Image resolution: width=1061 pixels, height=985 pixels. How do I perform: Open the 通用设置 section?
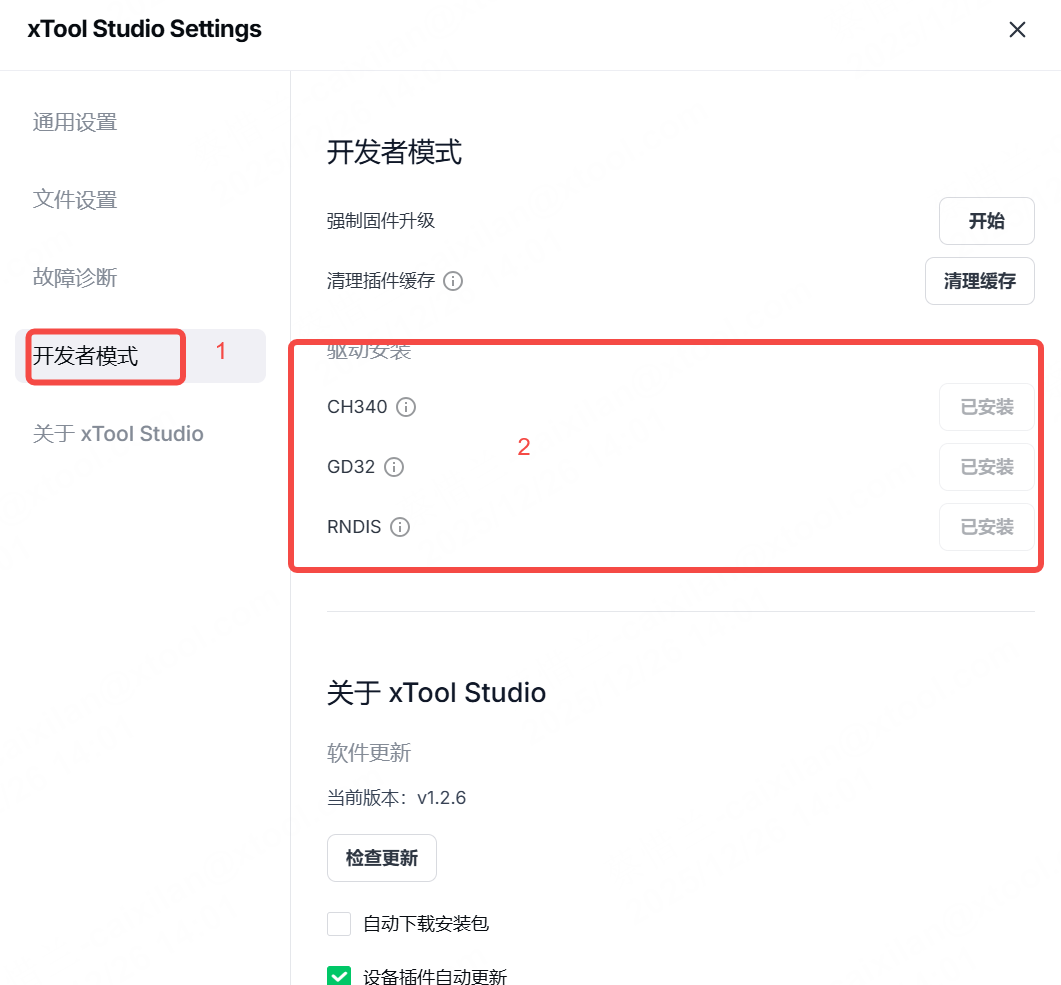tap(75, 122)
